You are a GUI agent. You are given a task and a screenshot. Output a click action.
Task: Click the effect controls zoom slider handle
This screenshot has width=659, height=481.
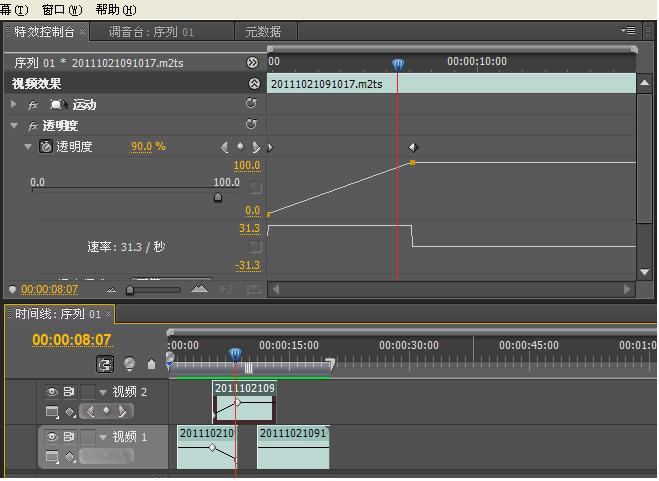[x=130, y=290]
